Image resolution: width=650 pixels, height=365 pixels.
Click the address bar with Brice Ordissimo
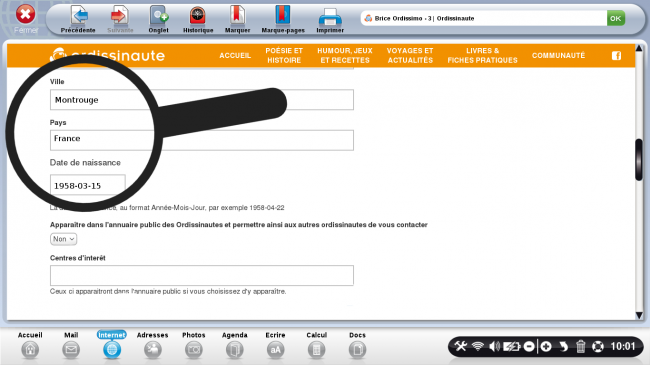[484, 18]
